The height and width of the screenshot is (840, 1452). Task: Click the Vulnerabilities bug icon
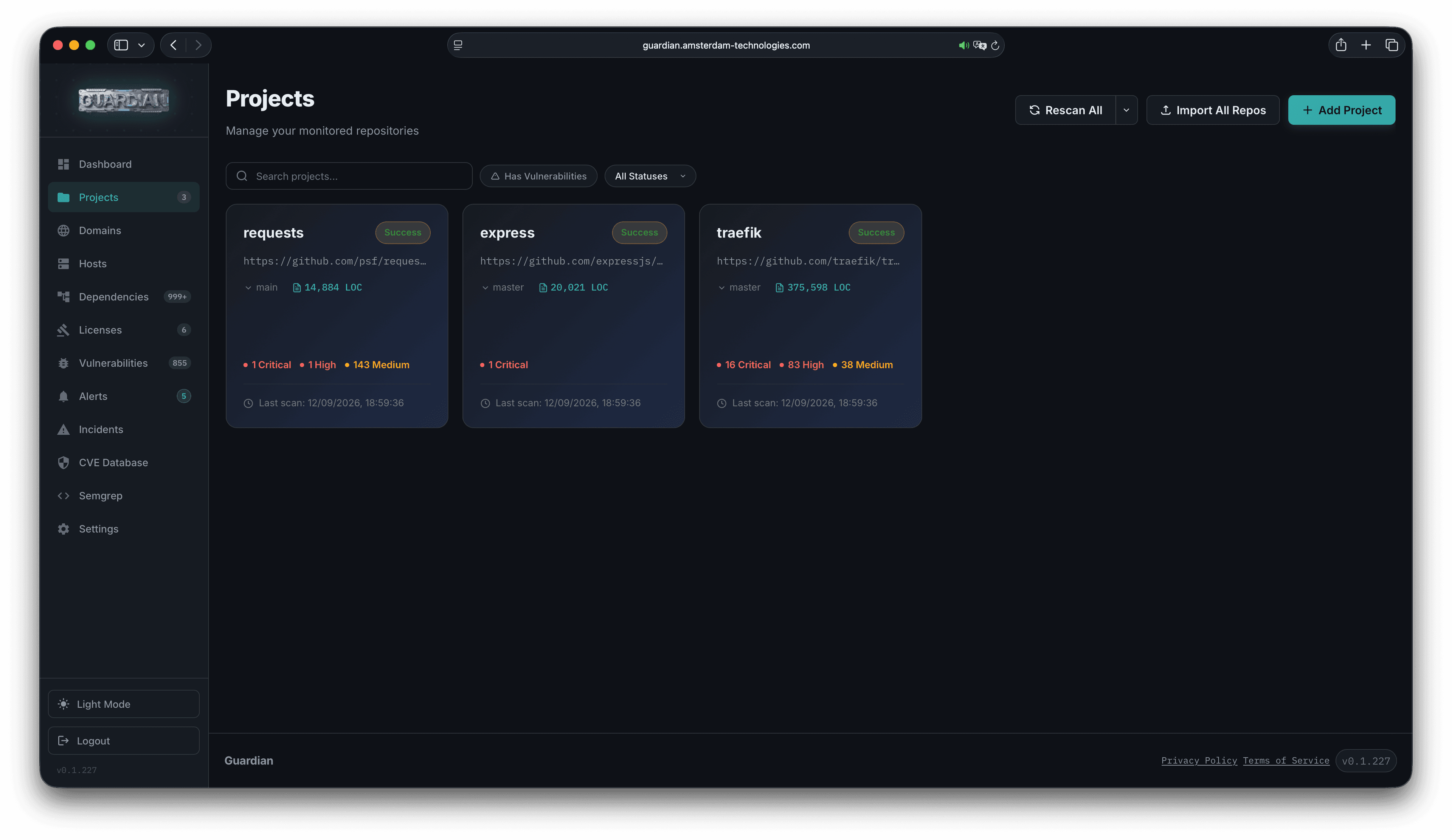[x=64, y=363]
